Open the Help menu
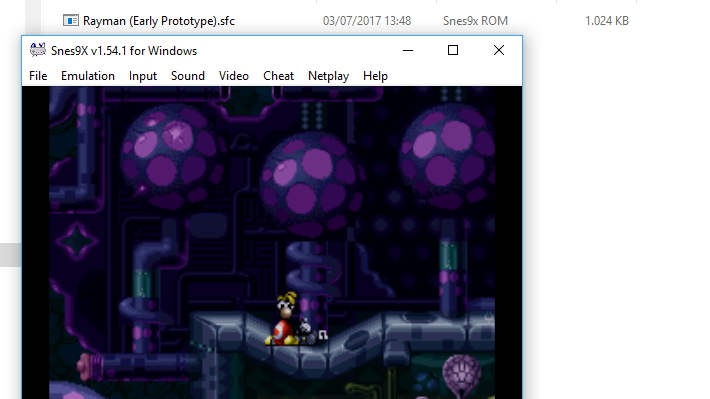 point(375,76)
